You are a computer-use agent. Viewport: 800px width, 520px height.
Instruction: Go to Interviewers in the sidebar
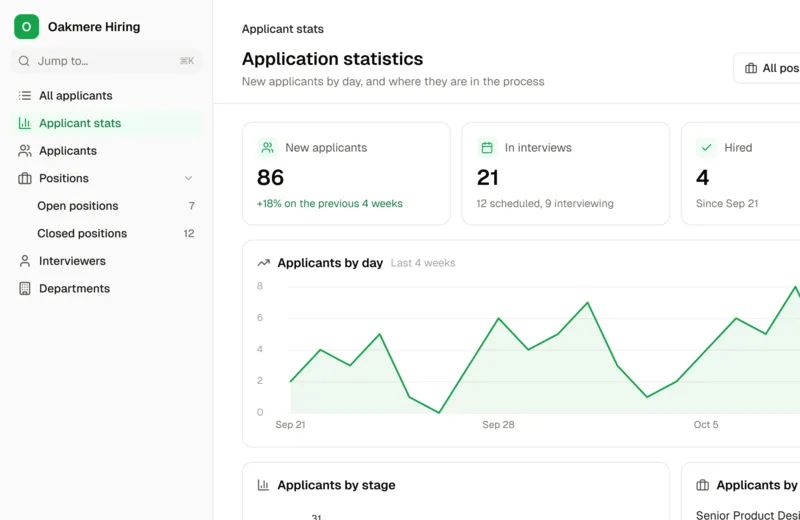coord(106,261)
